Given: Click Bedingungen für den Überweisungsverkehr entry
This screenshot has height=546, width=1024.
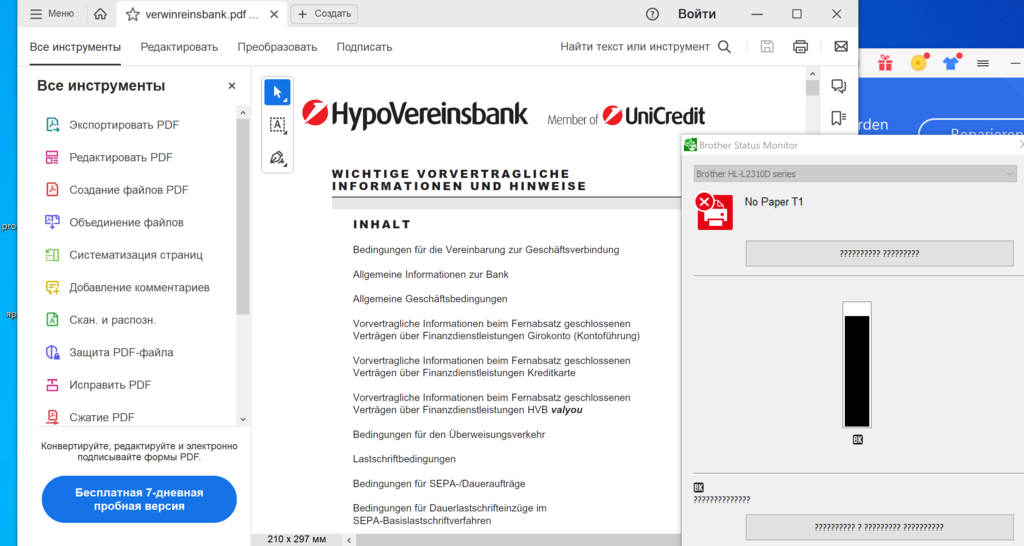Looking at the screenshot, I should [x=449, y=434].
